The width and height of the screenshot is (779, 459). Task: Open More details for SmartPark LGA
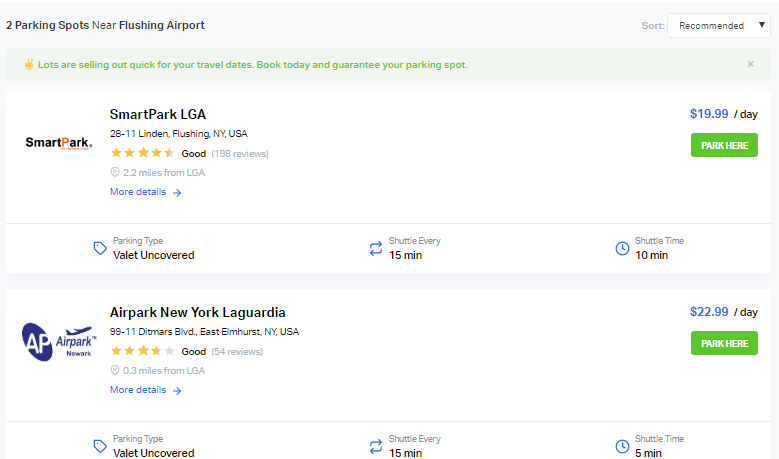[x=146, y=192]
